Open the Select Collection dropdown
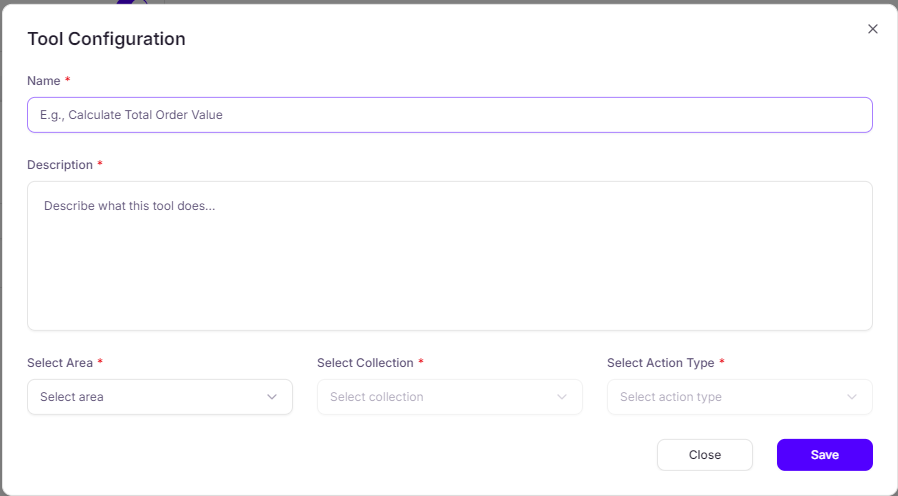898x496 pixels. click(449, 397)
